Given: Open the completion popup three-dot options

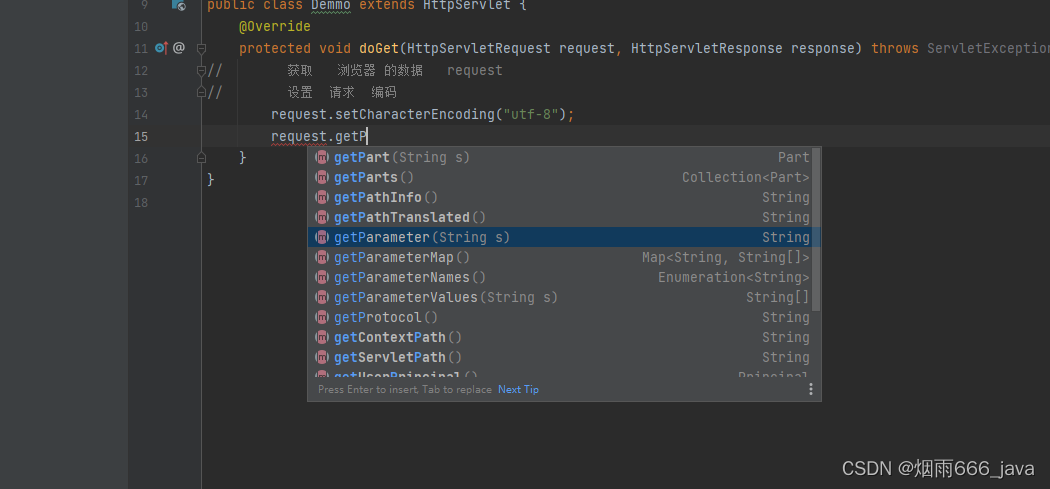Looking at the screenshot, I should click(x=811, y=389).
